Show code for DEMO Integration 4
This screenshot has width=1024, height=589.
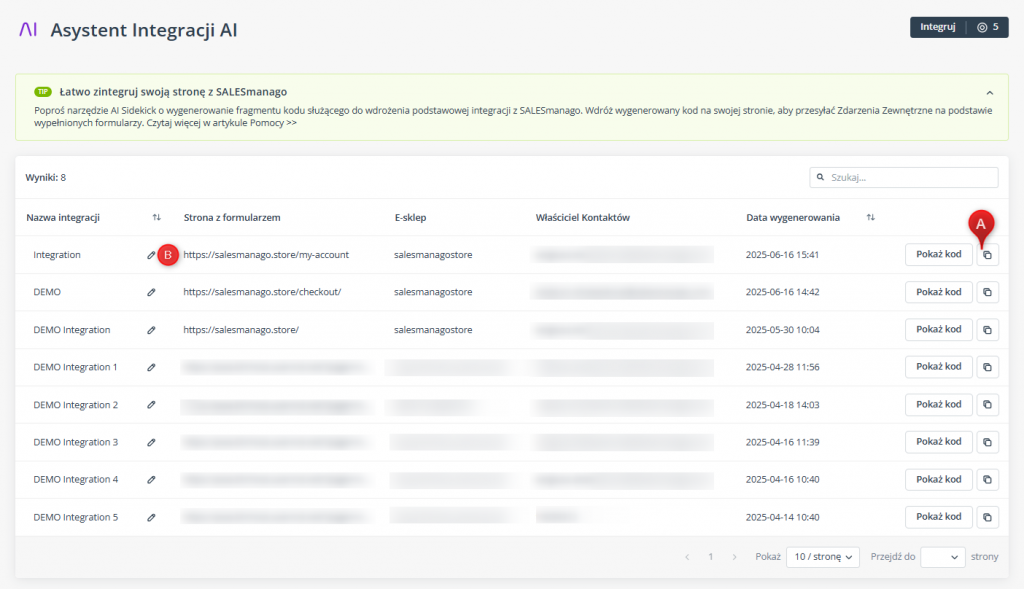pos(938,479)
